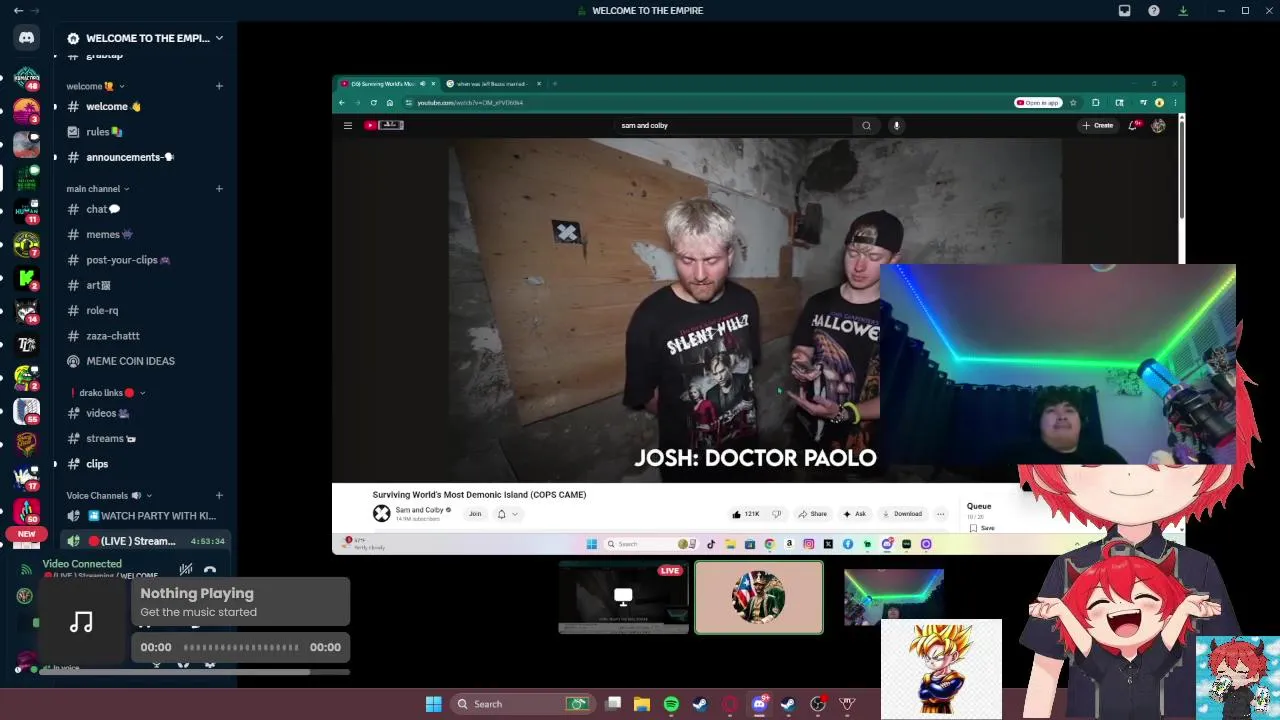Select LIVE stream thumbnail tile

click(x=623, y=598)
